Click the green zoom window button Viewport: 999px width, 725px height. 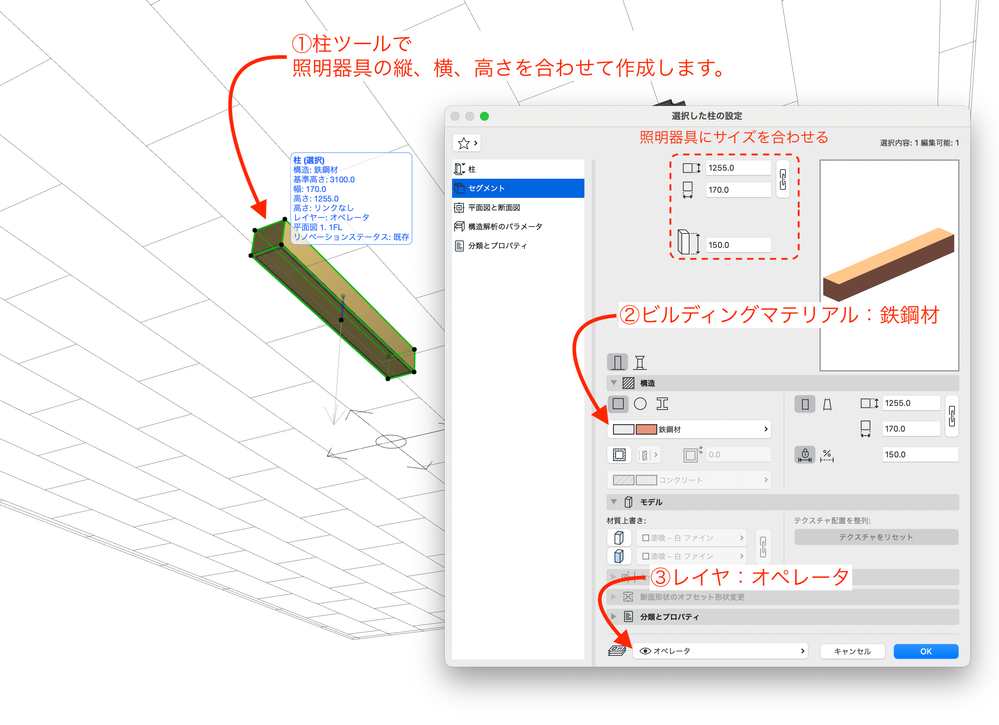coord(484,116)
